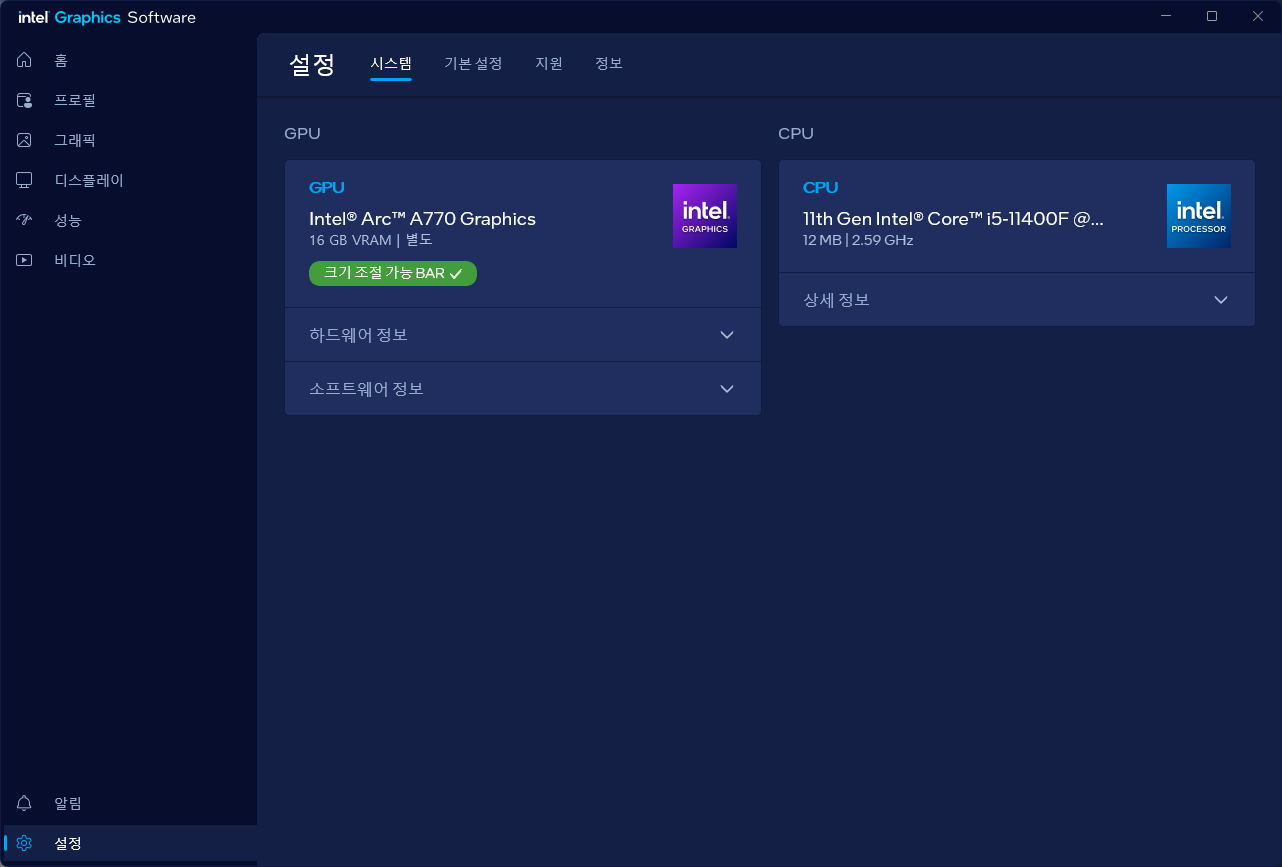Click the blue GPU card title

[327, 187]
